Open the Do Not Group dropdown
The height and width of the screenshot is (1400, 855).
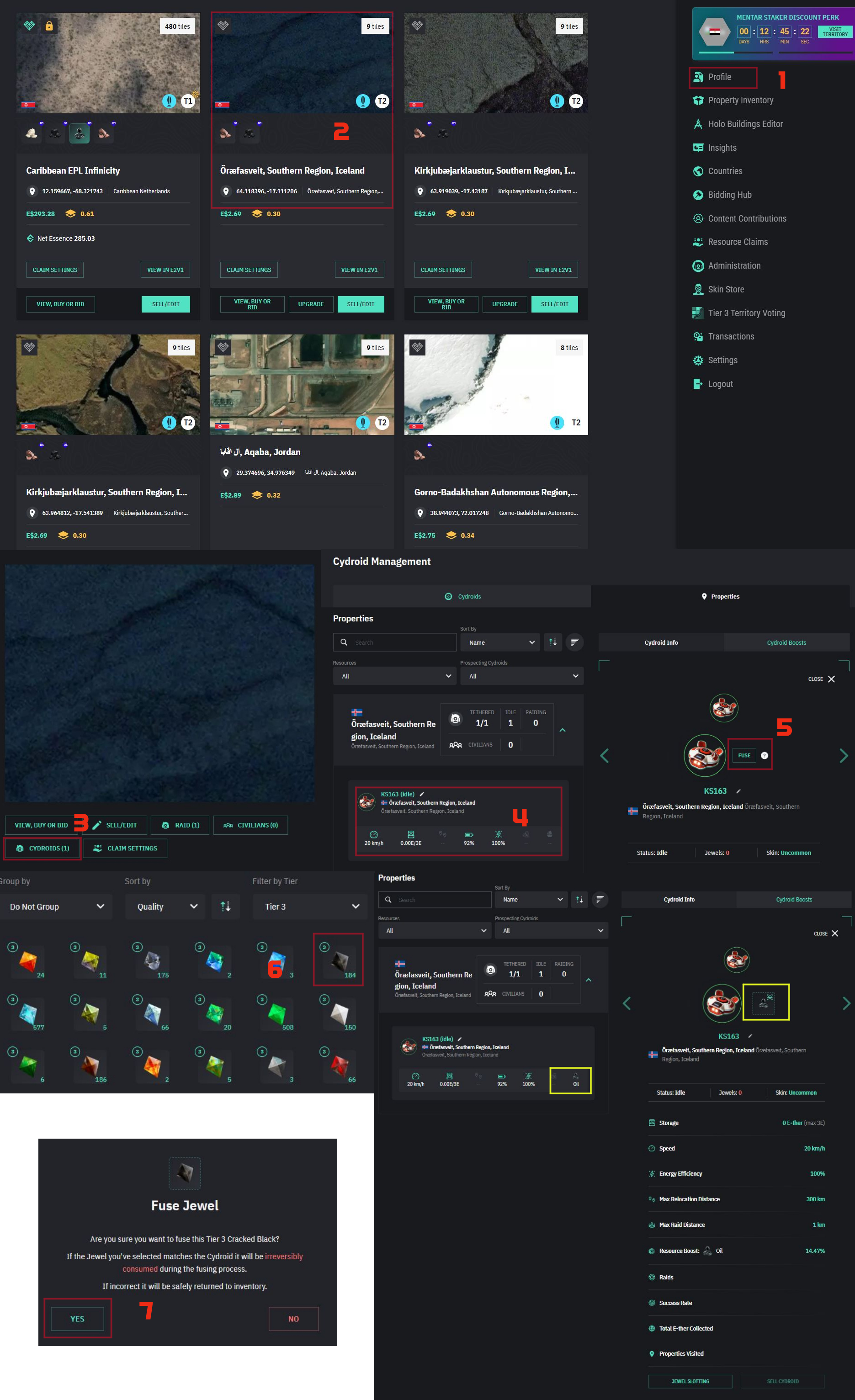pos(56,906)
